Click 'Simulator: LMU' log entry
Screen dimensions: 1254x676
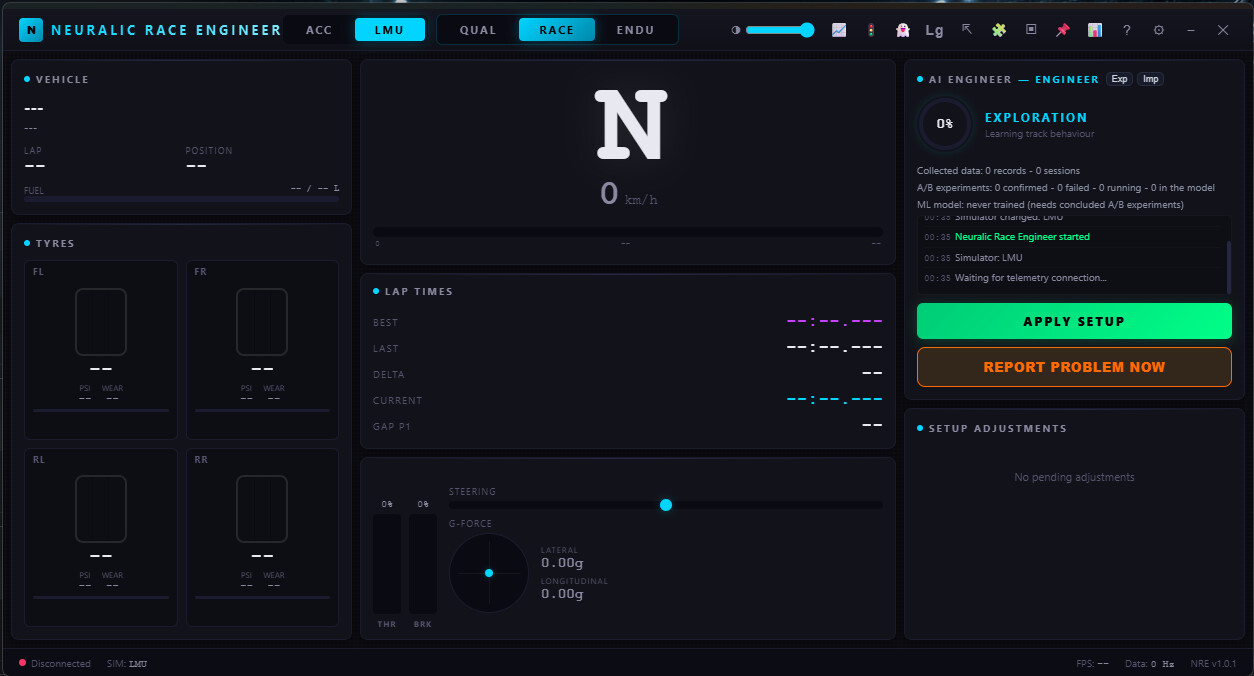point(988,258)
